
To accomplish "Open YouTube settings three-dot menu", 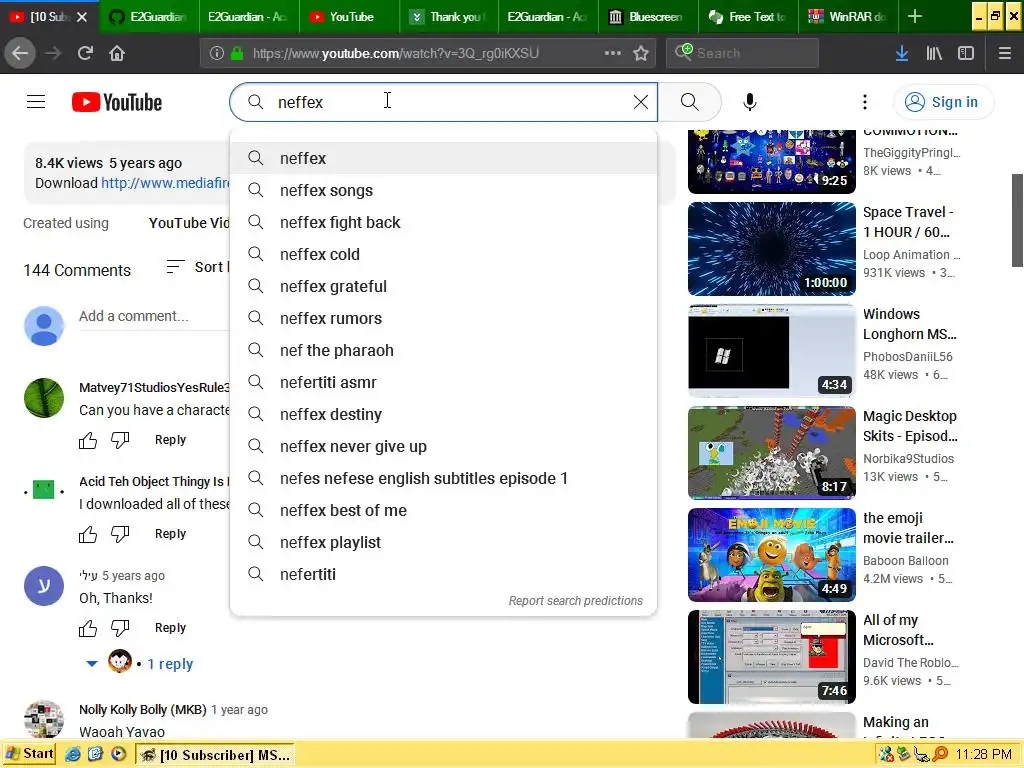I will [x=865, y=102].
